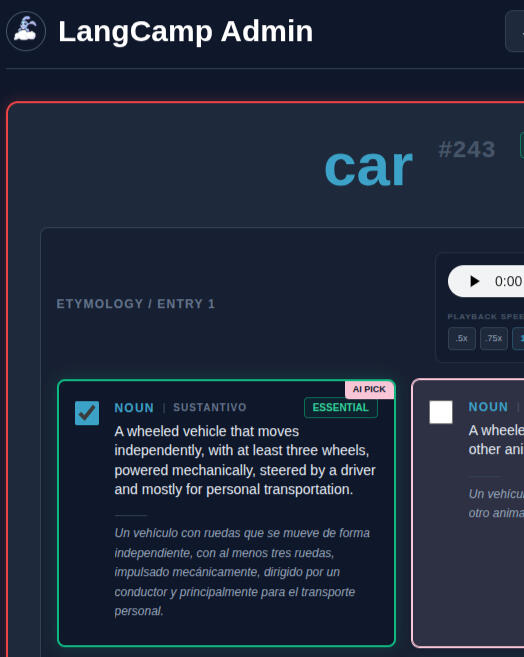The image size is (524, 657).
Task: Click the #243 rank number
Action: 467,150
